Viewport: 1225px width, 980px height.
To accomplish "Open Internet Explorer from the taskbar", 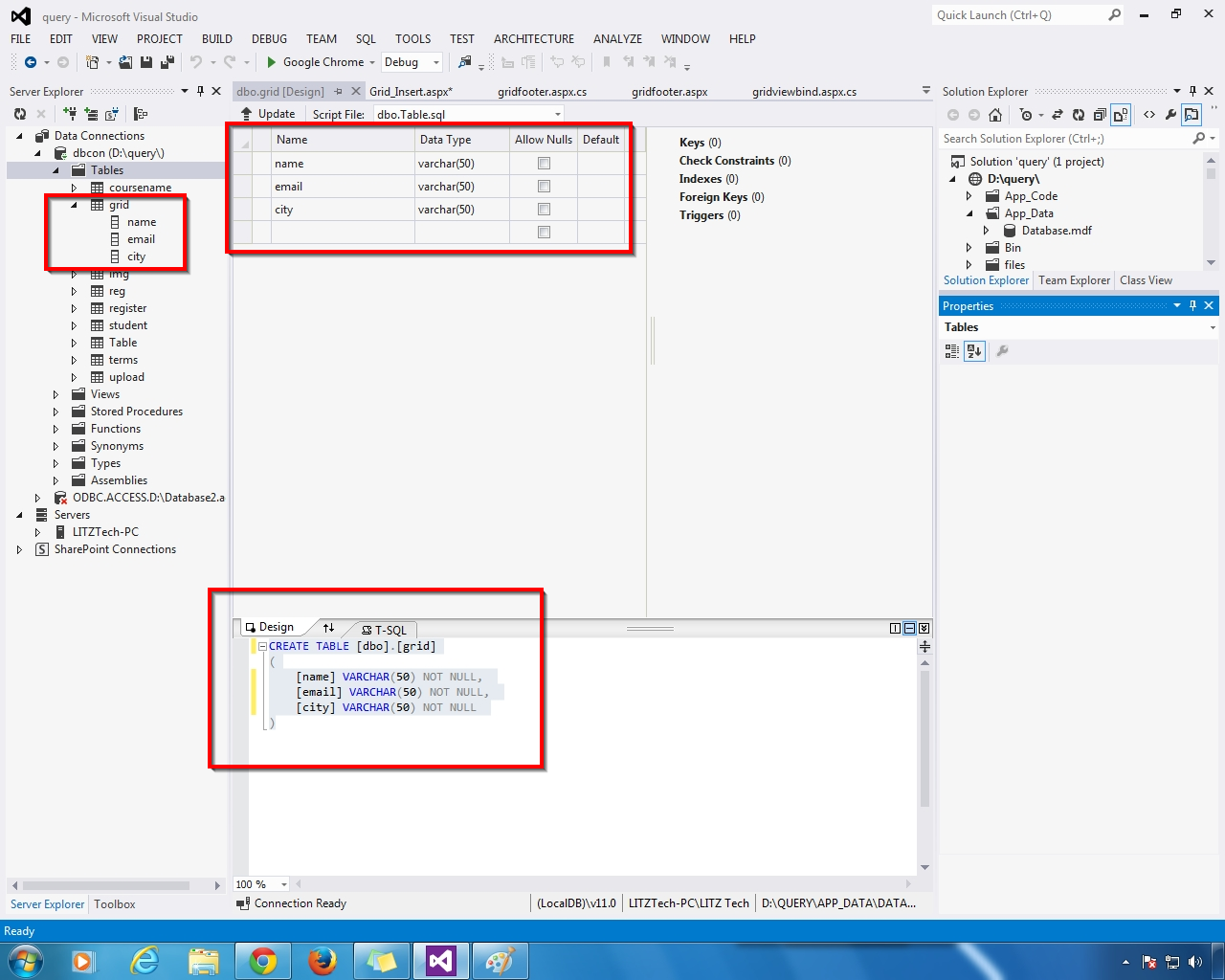I will [145, 961].
